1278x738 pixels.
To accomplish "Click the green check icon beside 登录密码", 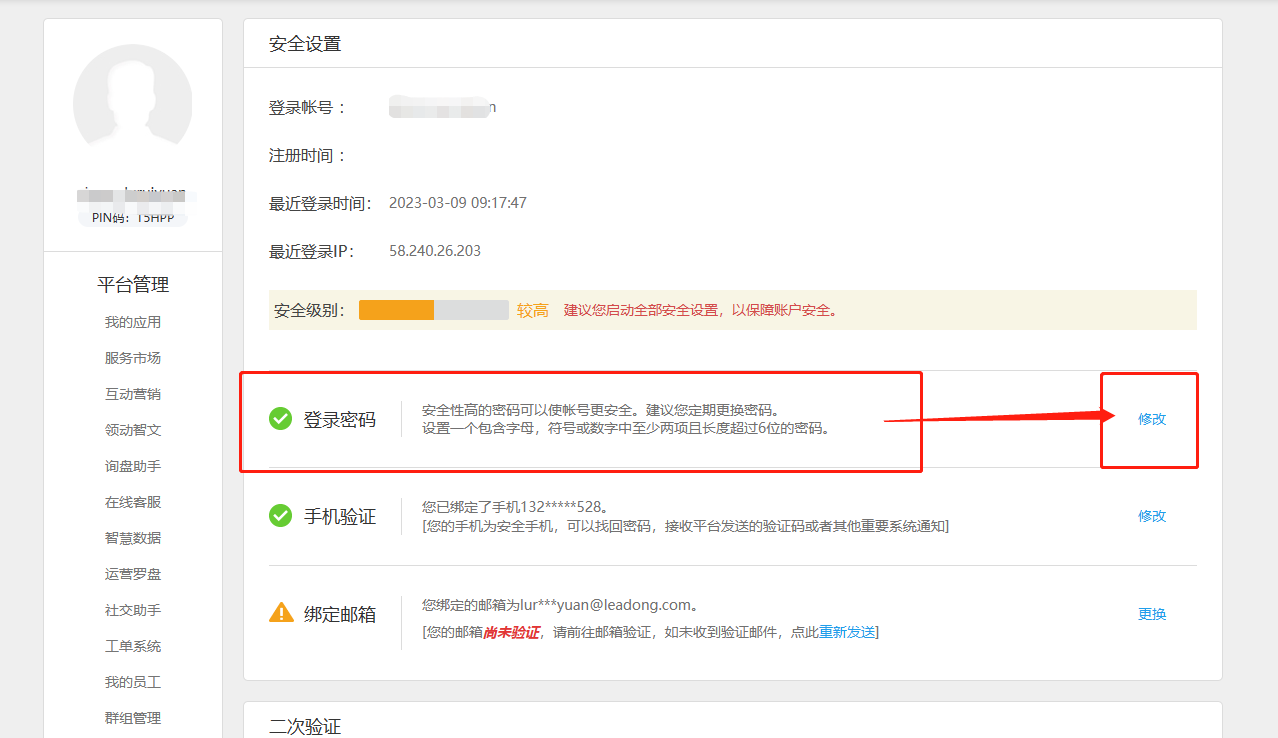I will click(280, 419).
